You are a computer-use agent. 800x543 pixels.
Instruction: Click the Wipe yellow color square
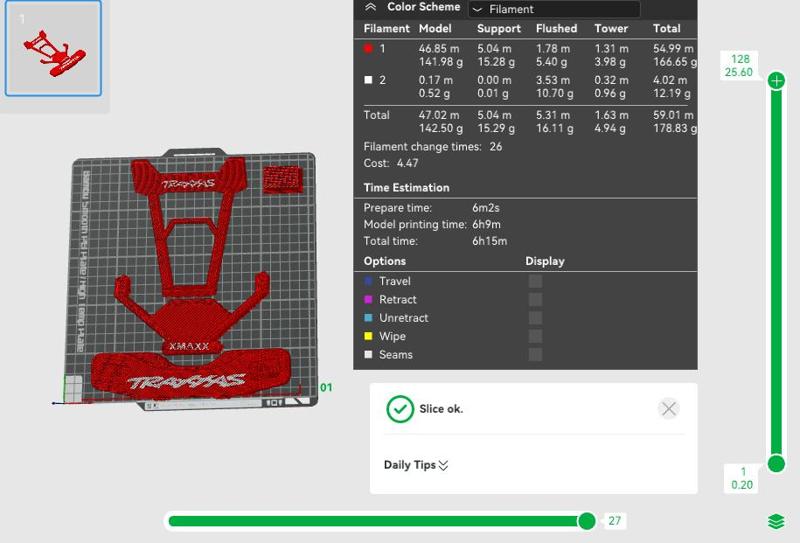tap(368, 336)
